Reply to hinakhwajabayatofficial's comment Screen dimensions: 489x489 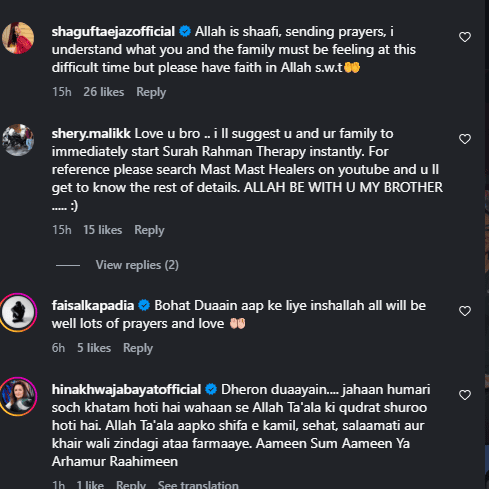tap(131, 484)
